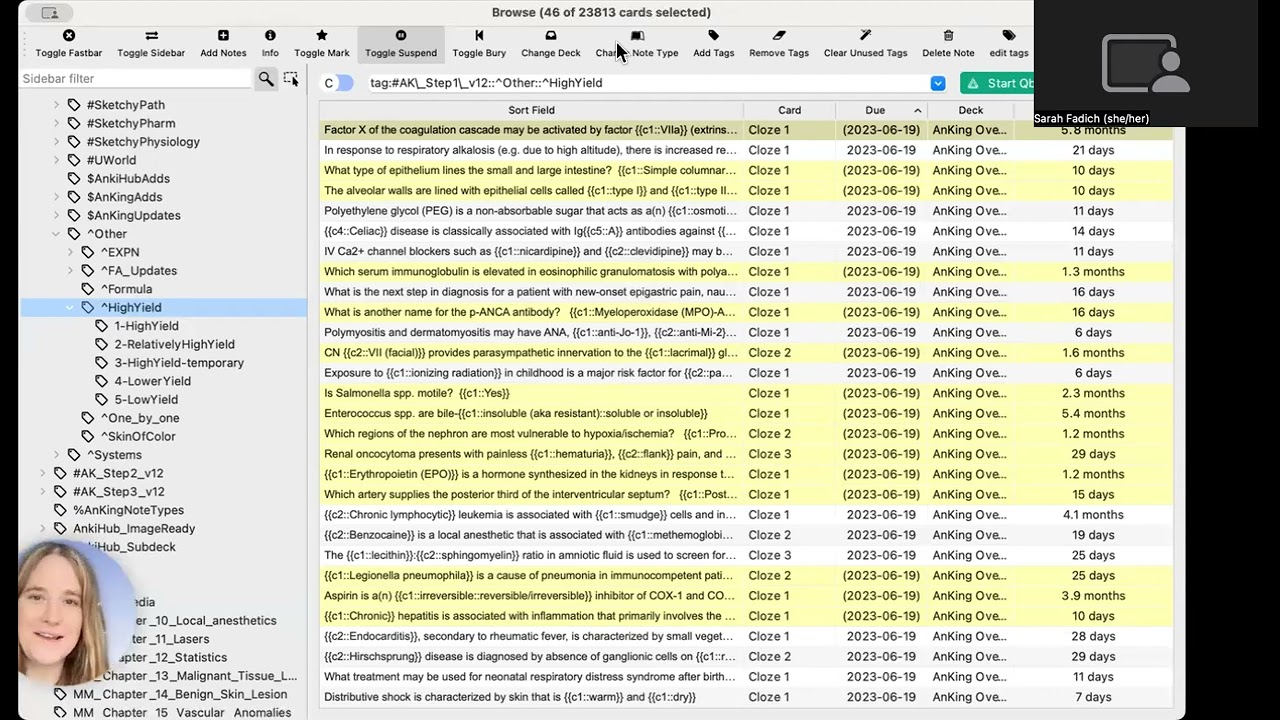Click the tag icon beside %AnKingNoteTypes
Image resolution: width=1280 pixels, height=720 pixels.
[x=60, y=510]
